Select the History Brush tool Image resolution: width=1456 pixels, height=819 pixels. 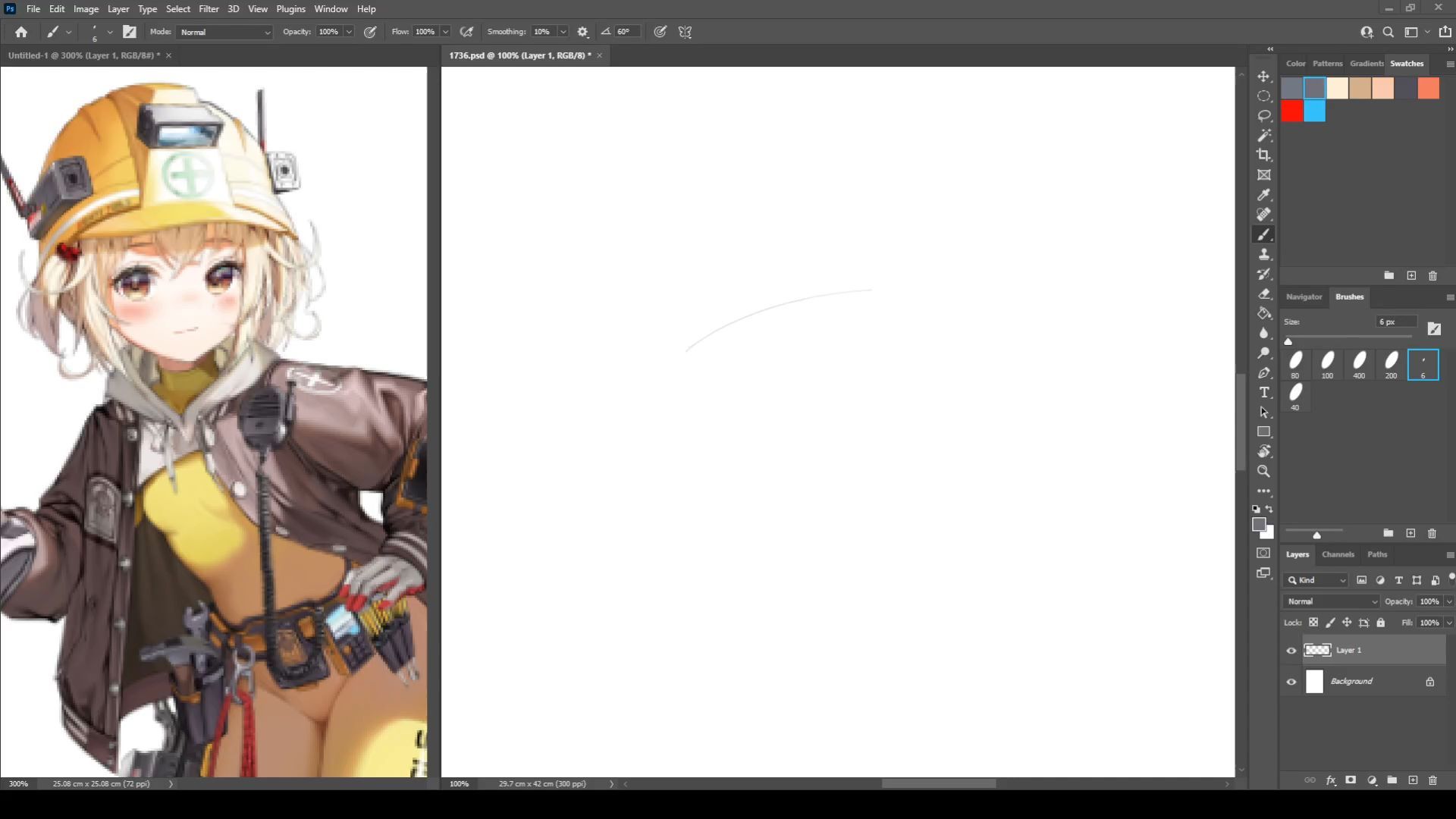tap(1263, 274)
